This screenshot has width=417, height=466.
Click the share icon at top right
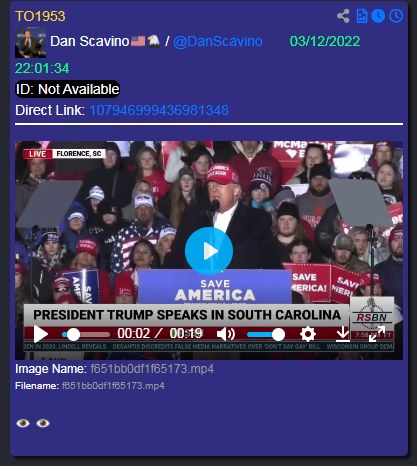[x=343, y=16]
